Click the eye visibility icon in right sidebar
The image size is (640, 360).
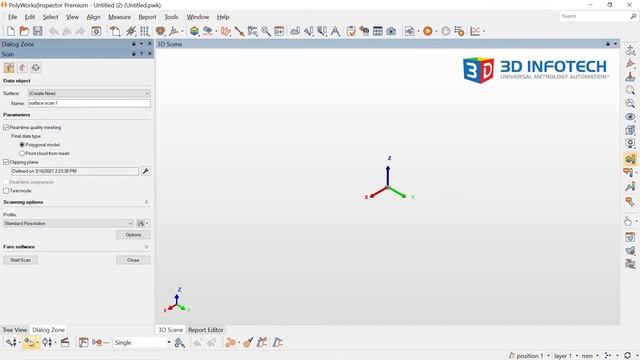point(630,117)
